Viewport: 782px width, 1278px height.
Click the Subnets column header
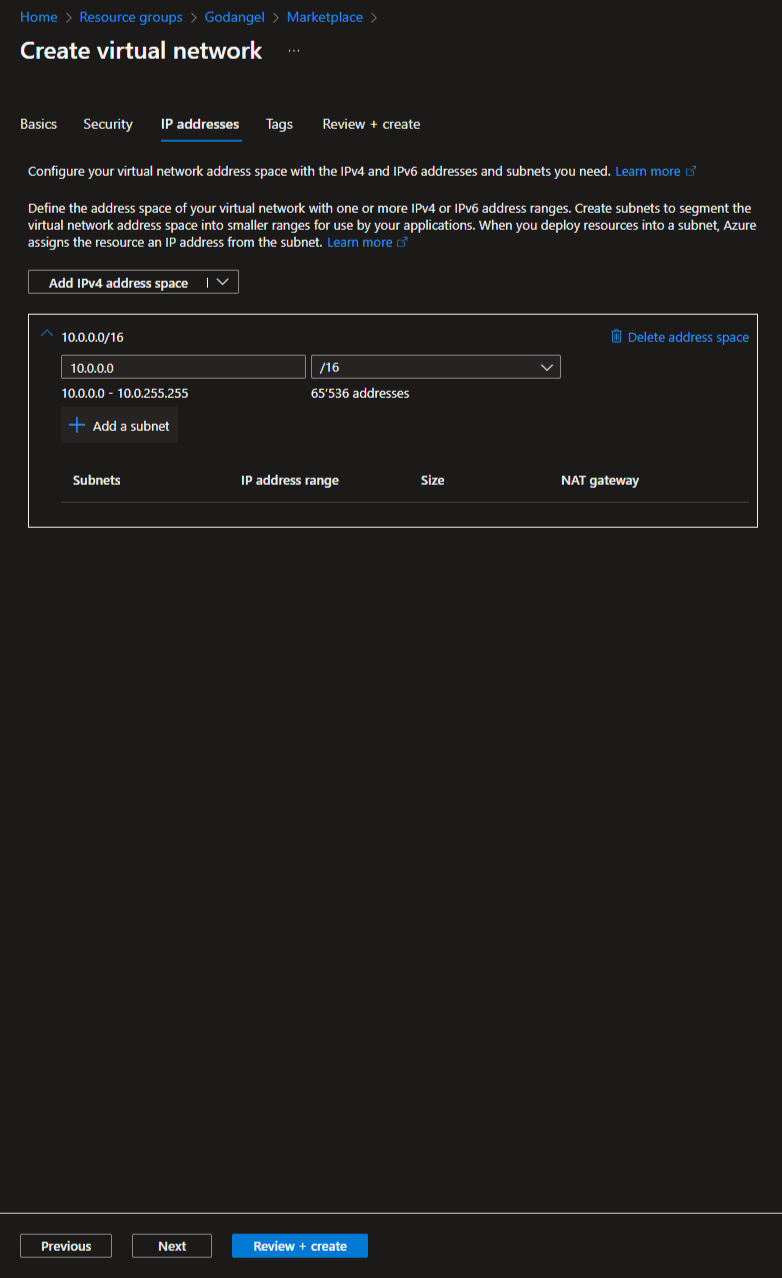click(x=97, y=480)
